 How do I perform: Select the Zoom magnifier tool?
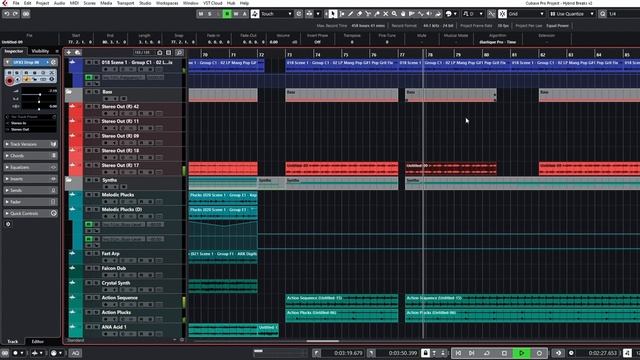pyautogui.click(x=394, y=14)
